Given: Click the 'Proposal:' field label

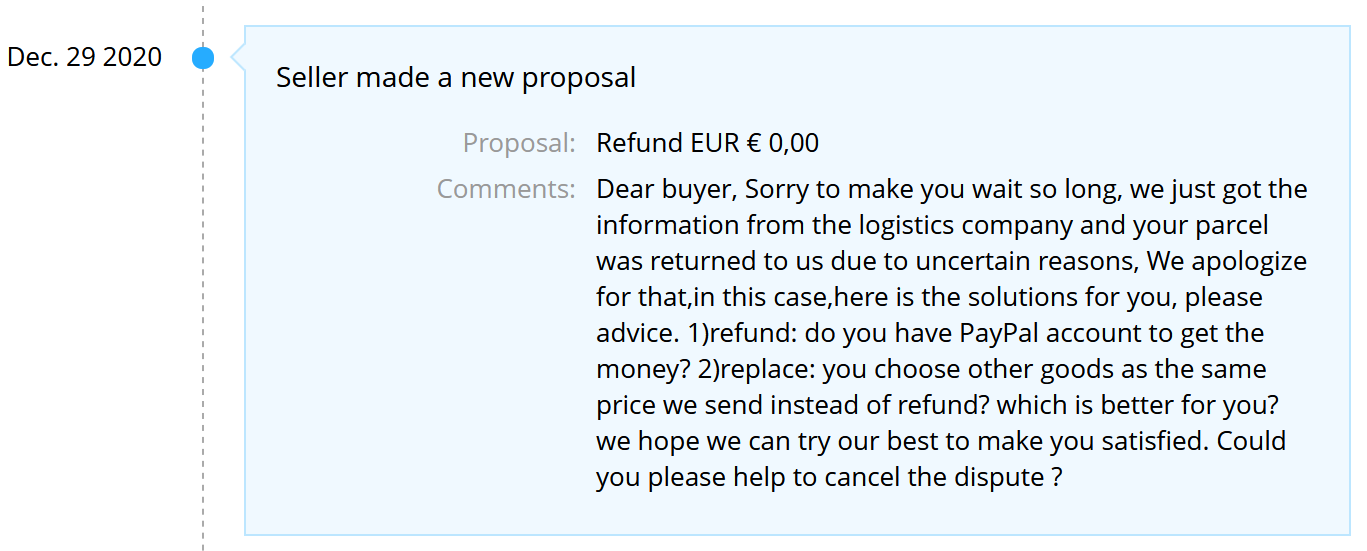Looking at the screenshot, I should pyautogui.click(x=519, y=143).
